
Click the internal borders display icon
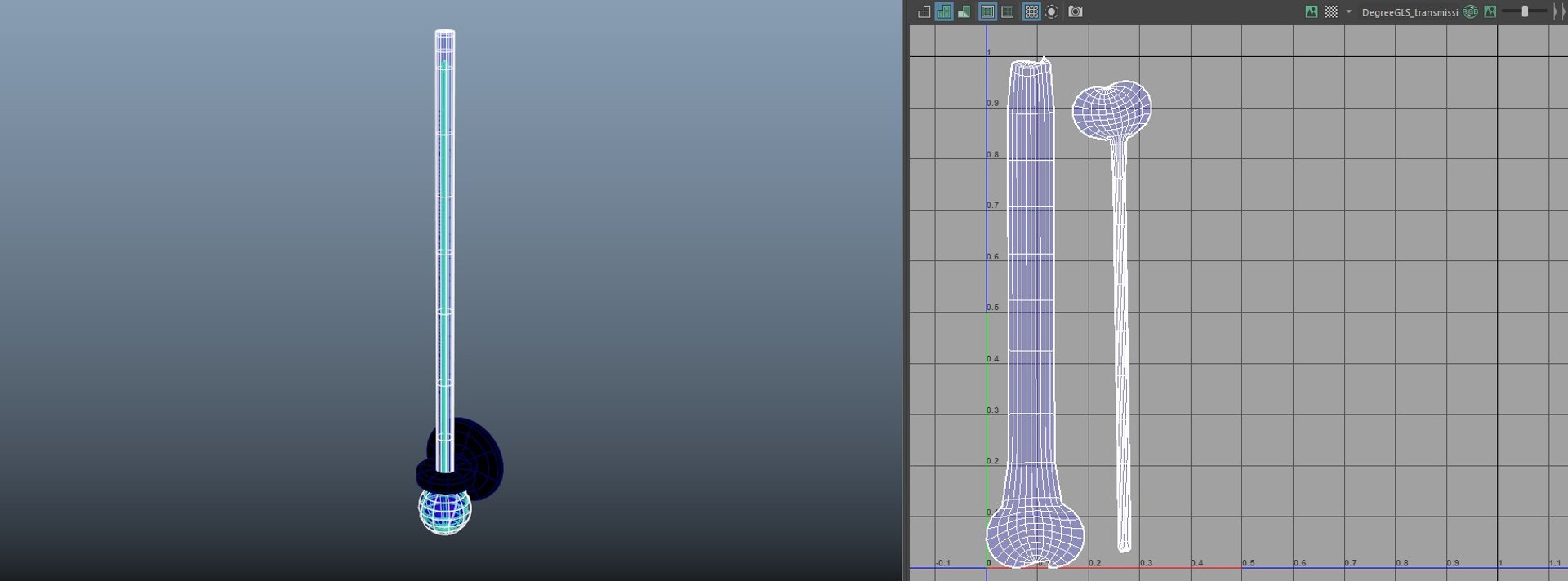click(1008, 11)
